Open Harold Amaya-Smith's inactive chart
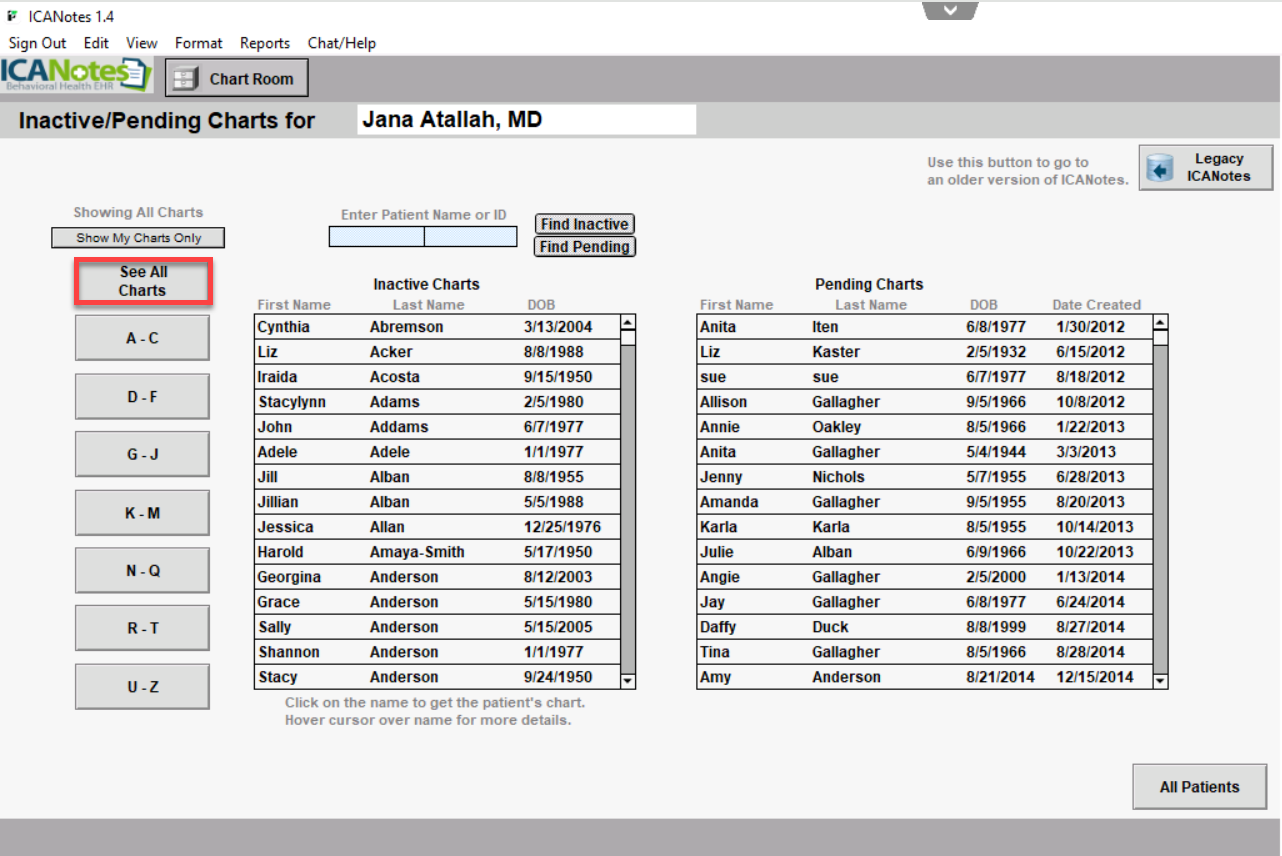The image size is (1282, 856). coord(437,552)
